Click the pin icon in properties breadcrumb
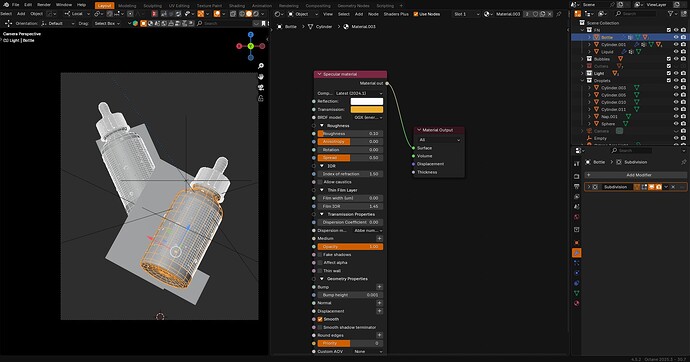690x362 pixels. (683, 162)
